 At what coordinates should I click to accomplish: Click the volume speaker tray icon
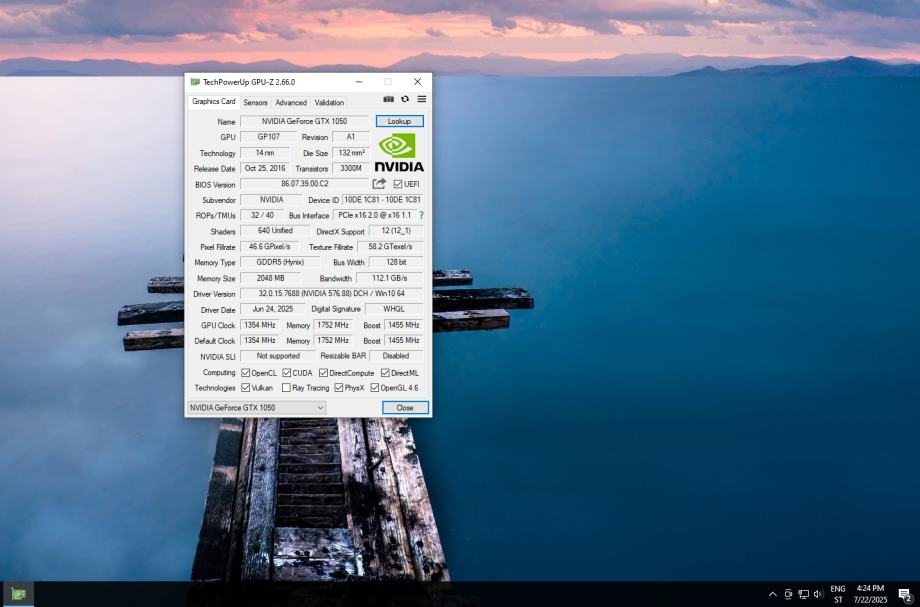pyautogui.click(x=818, y=594)
